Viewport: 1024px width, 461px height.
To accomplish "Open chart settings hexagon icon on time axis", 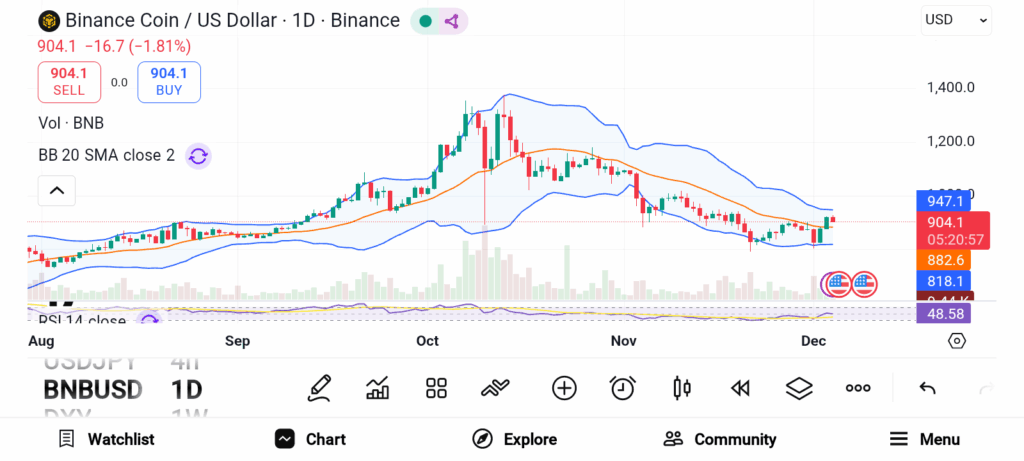I will (x=957, y=341).
